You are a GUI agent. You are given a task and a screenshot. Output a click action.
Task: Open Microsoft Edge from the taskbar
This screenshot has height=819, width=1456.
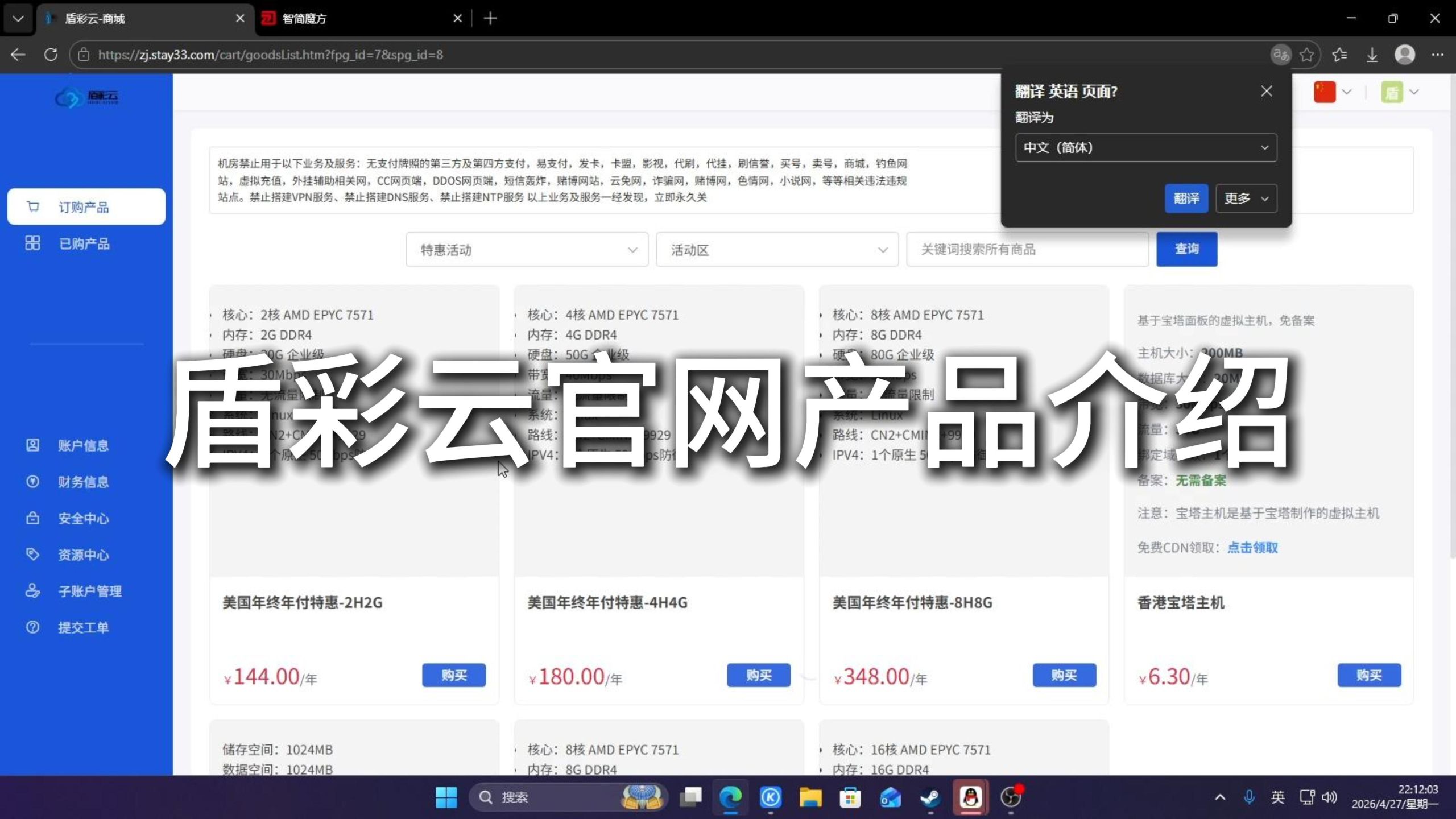coord(730,797)
